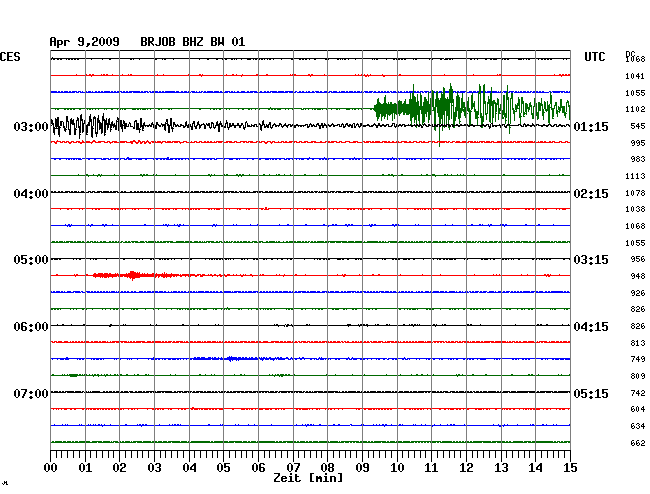
Task: Click the DC offset value '634'
Action: point(638,426)
